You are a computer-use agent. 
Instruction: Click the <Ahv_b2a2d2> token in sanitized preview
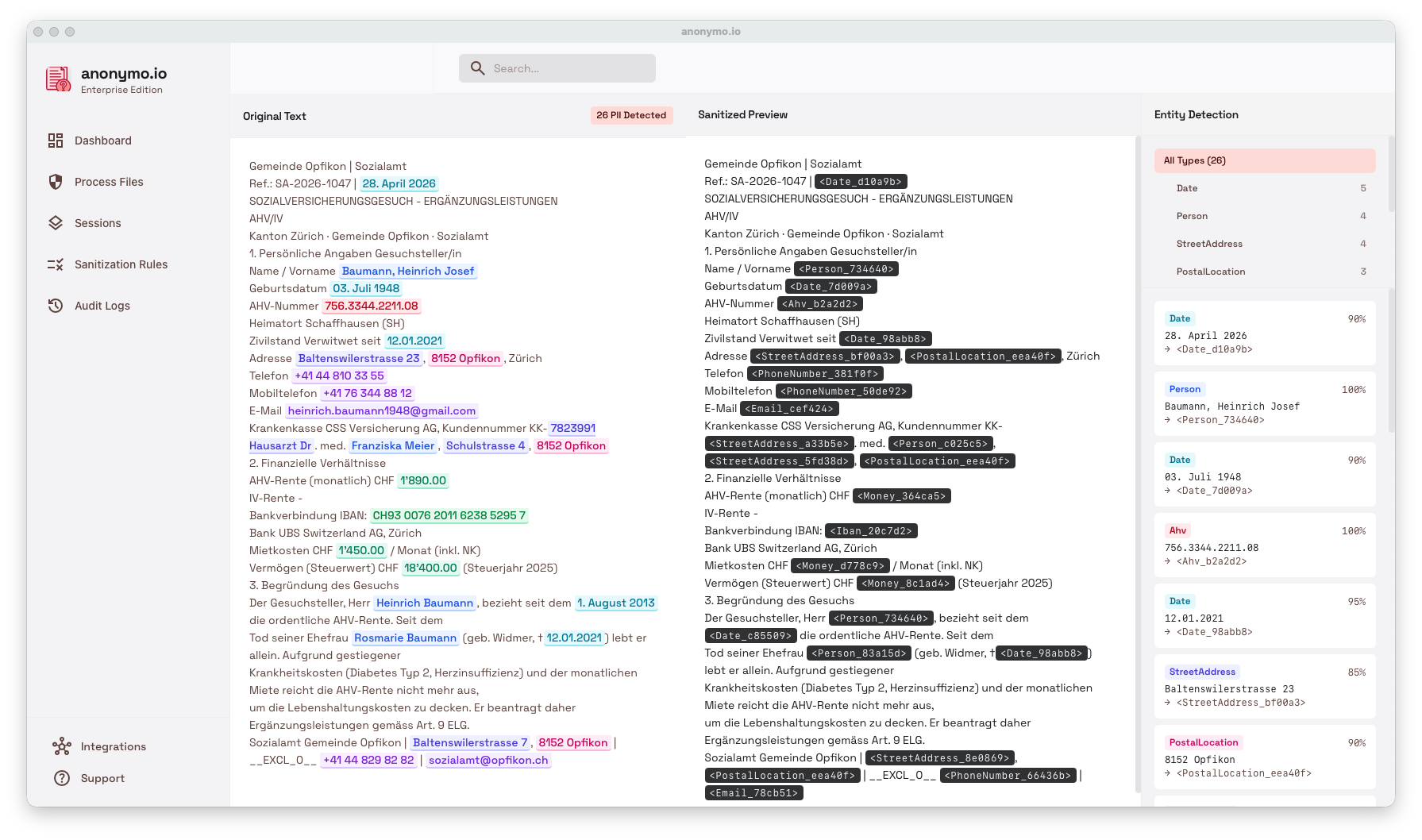pos(820,304)
